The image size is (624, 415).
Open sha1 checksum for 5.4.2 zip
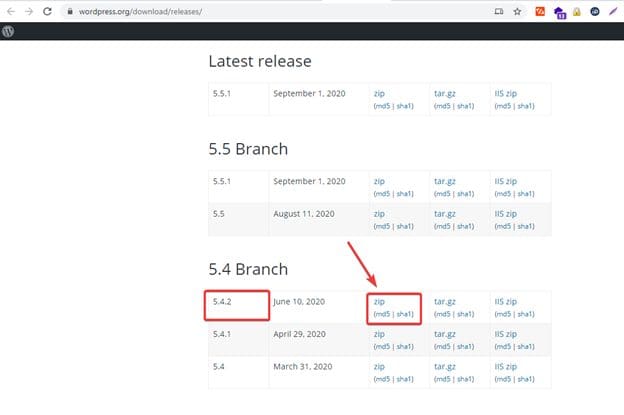pyautogui.click(x=404, y=313)
